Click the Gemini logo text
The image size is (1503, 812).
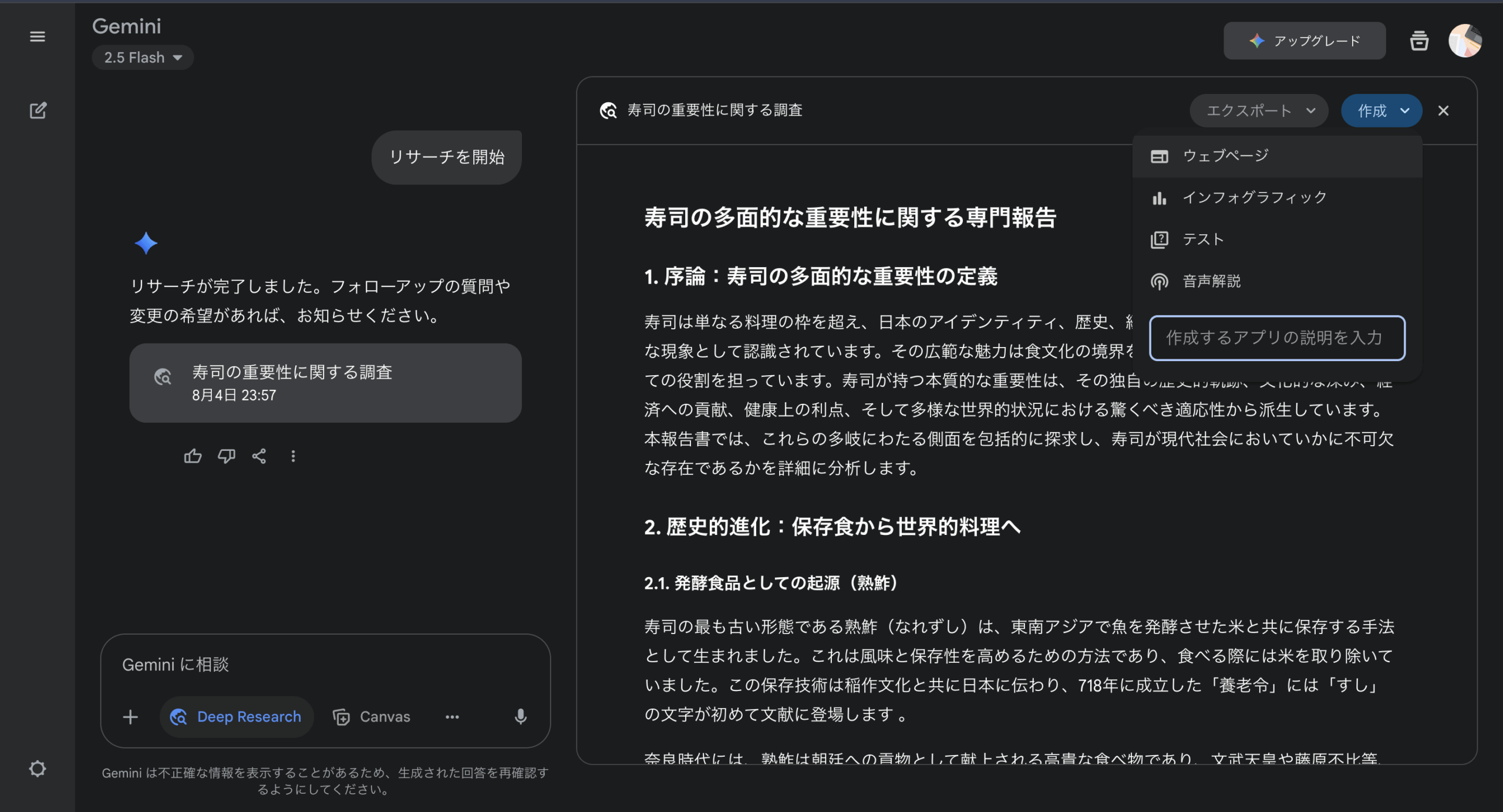(126, 26)
